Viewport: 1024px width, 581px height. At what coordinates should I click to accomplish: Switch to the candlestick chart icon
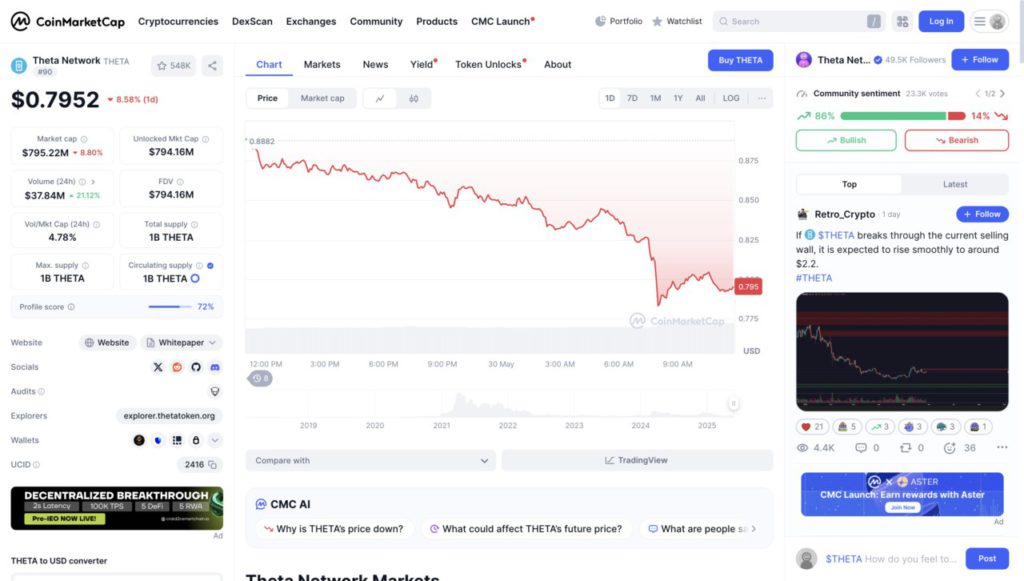coord(414,98)
